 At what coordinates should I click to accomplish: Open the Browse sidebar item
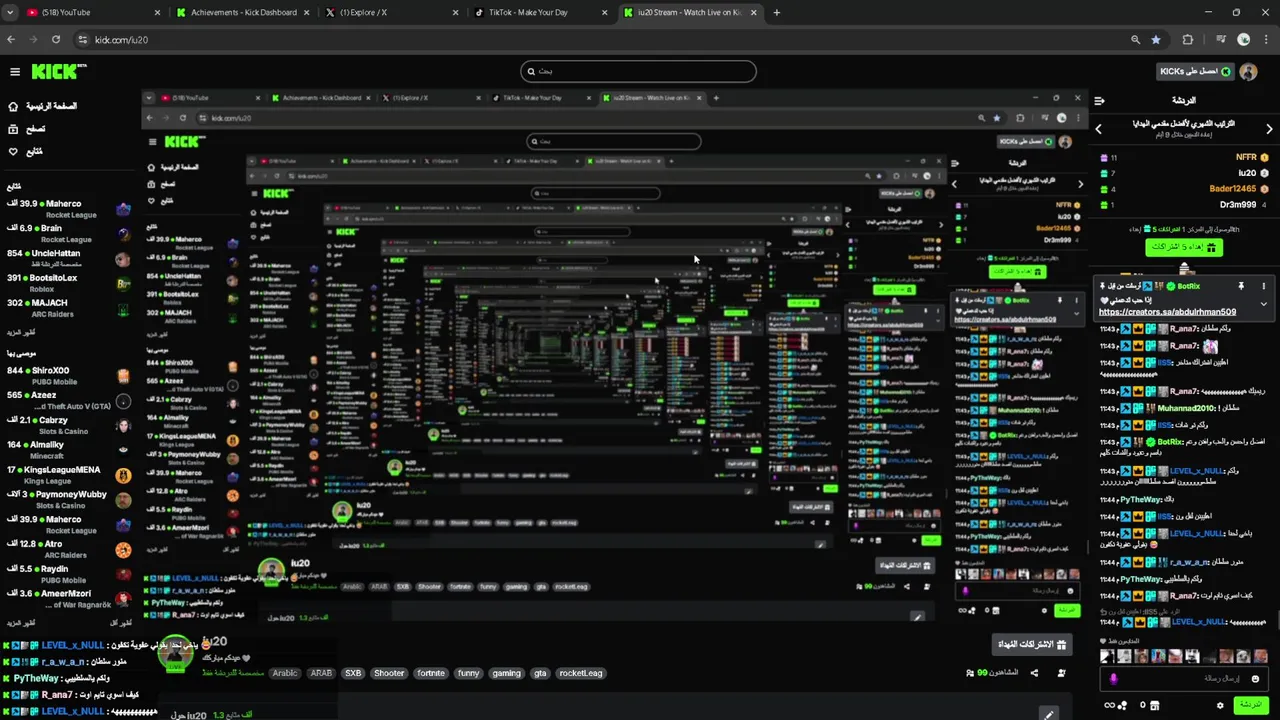[x=27, y=129]
